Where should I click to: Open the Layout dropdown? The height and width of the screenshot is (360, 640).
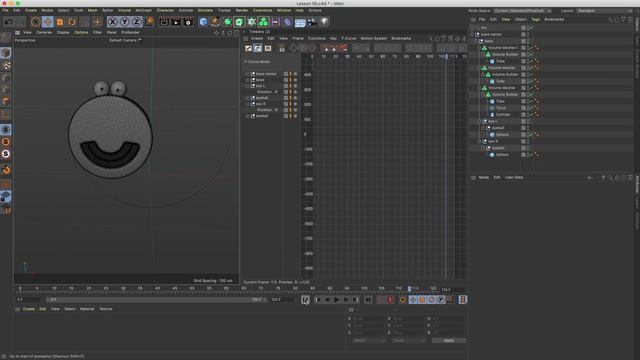605,11
